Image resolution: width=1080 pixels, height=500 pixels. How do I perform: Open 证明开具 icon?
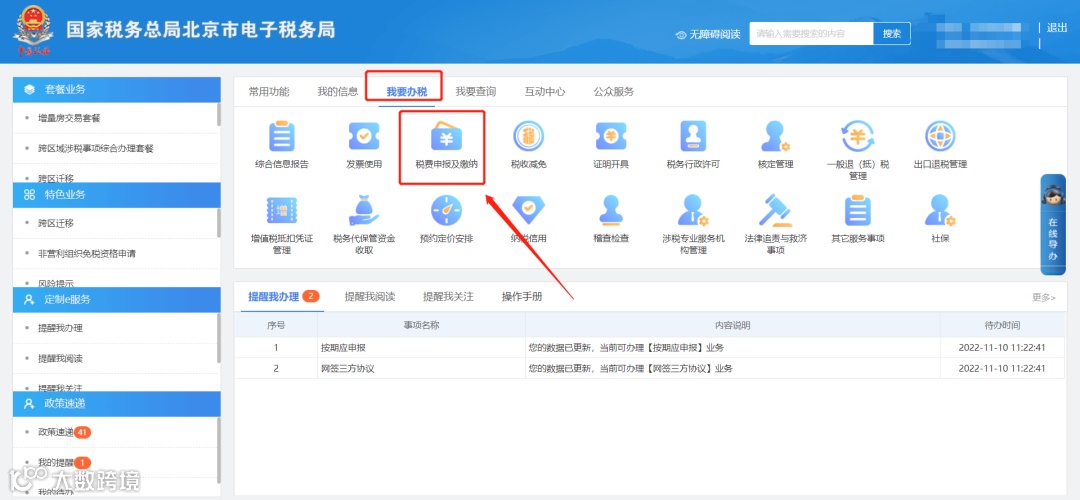pyautogui.click(x=611, y=136)
